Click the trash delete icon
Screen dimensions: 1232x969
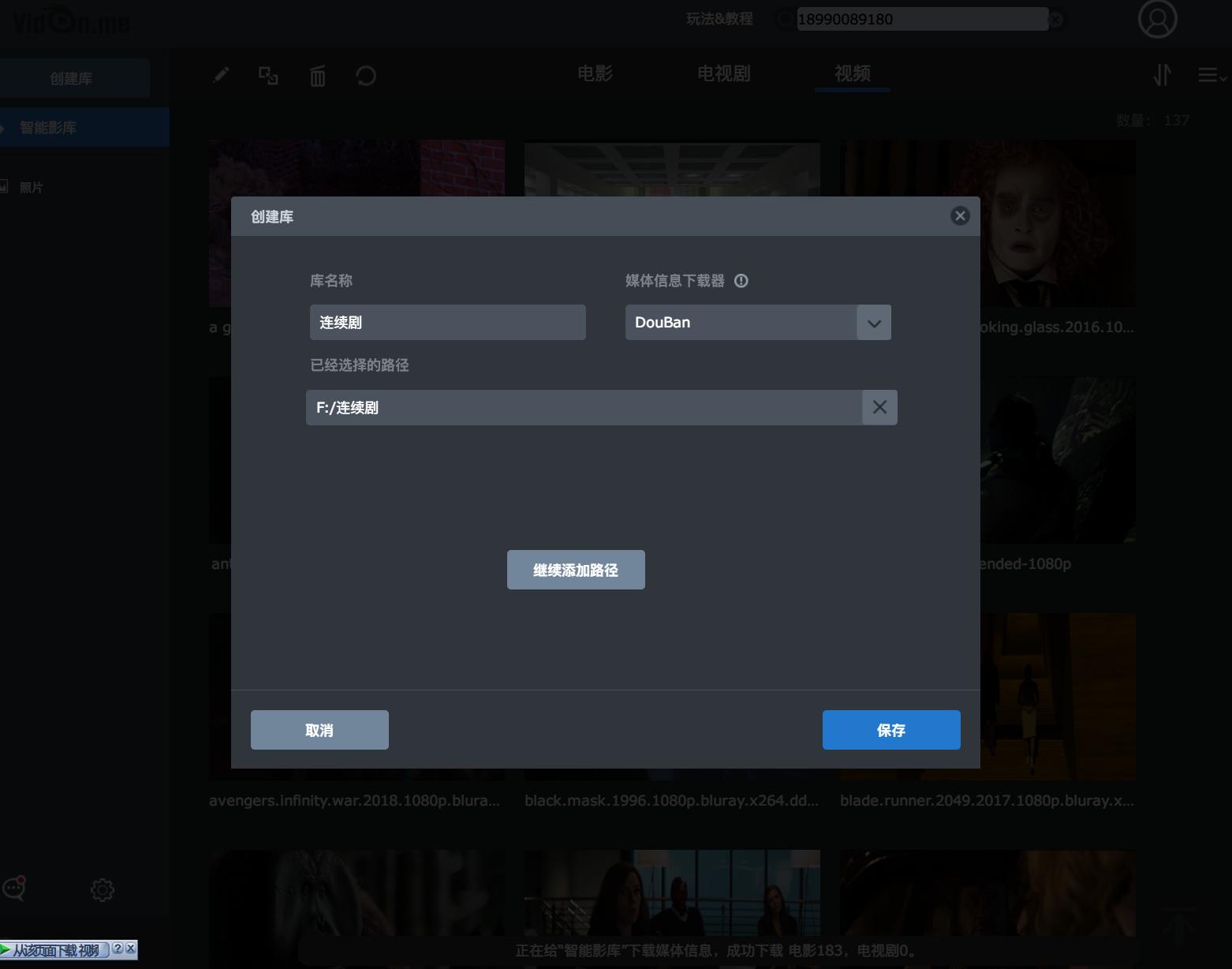[318, 76]
